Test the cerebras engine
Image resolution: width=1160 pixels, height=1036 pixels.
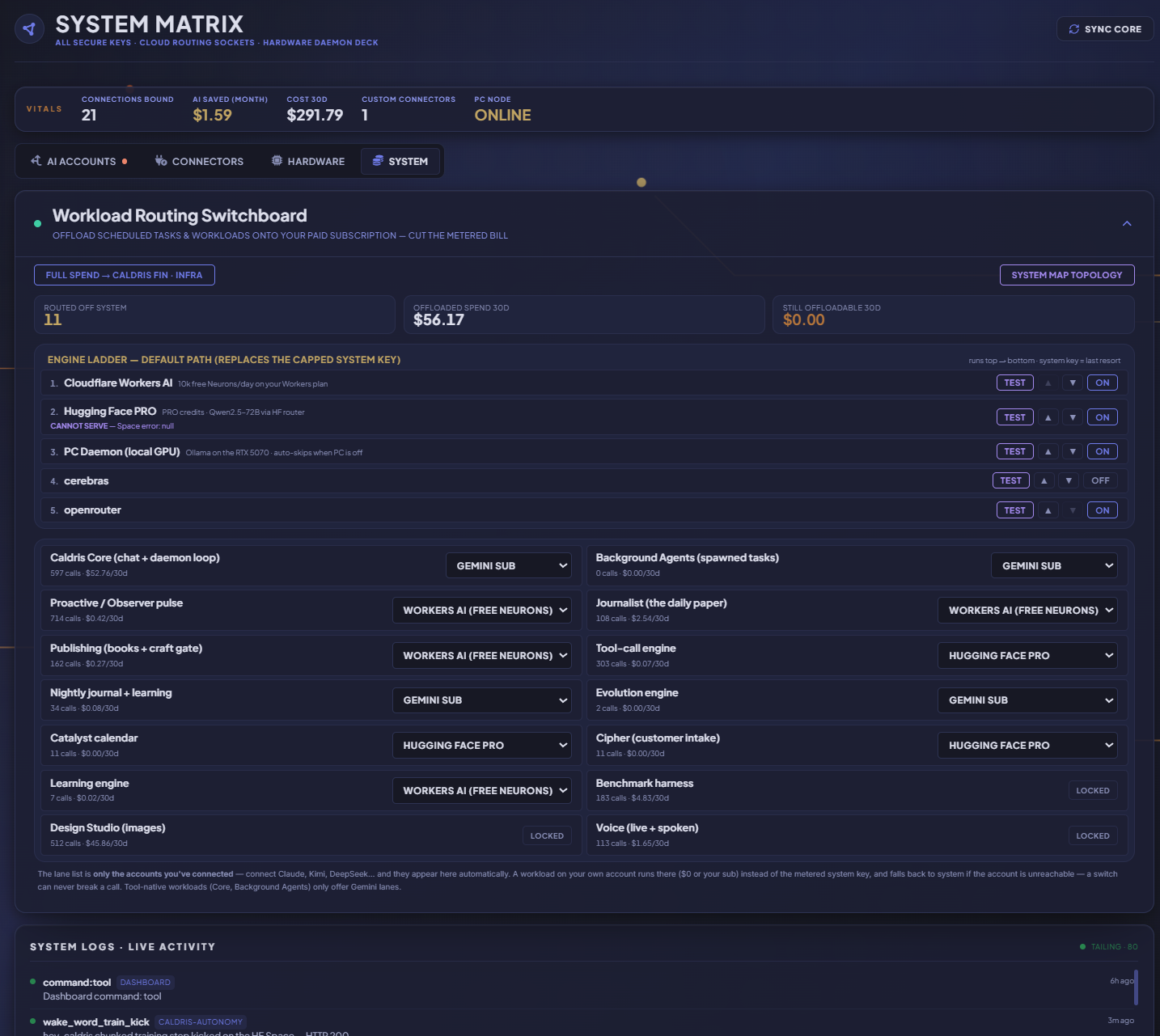[1011, 480]
